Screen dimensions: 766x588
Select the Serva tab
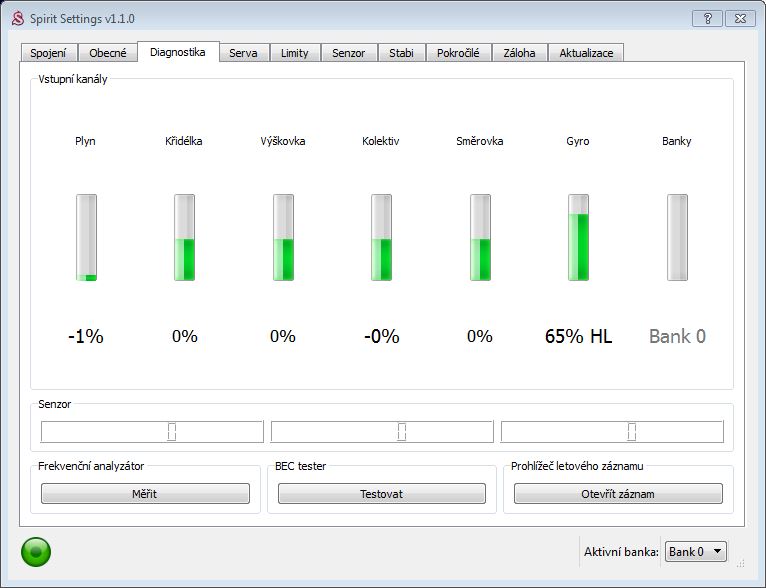pos(243,53)
